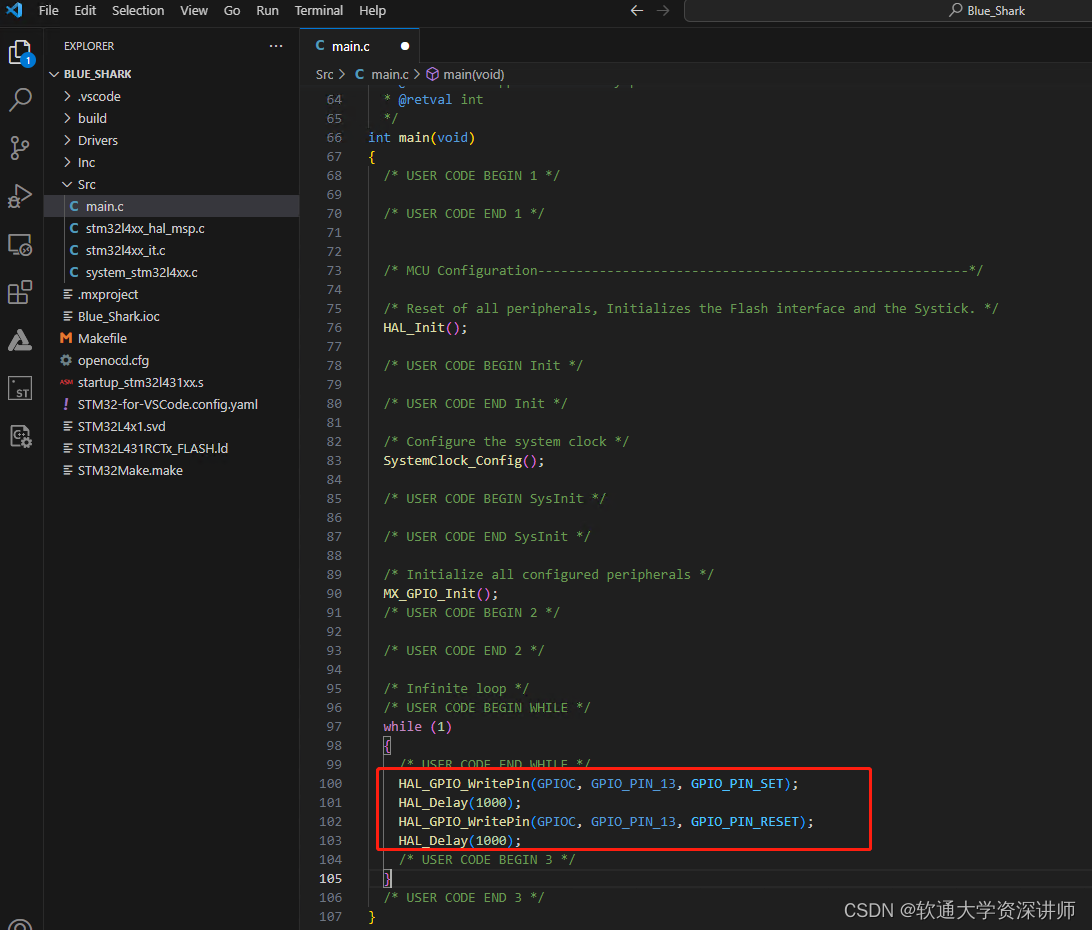Open the Source Control view icon
This screenshot has height=930, width=1092.
click(x=20, y=148)
